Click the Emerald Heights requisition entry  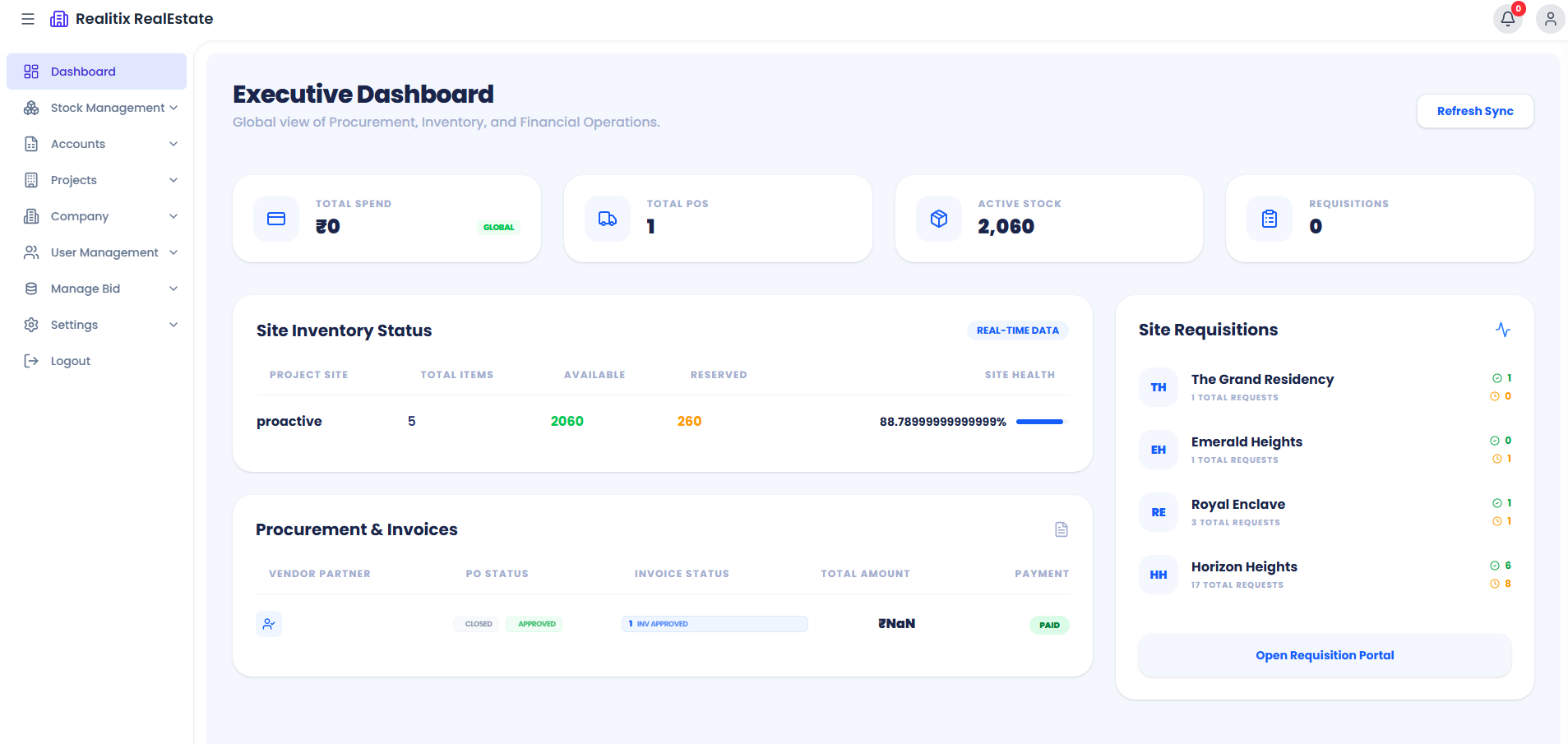pos(1325,450)
